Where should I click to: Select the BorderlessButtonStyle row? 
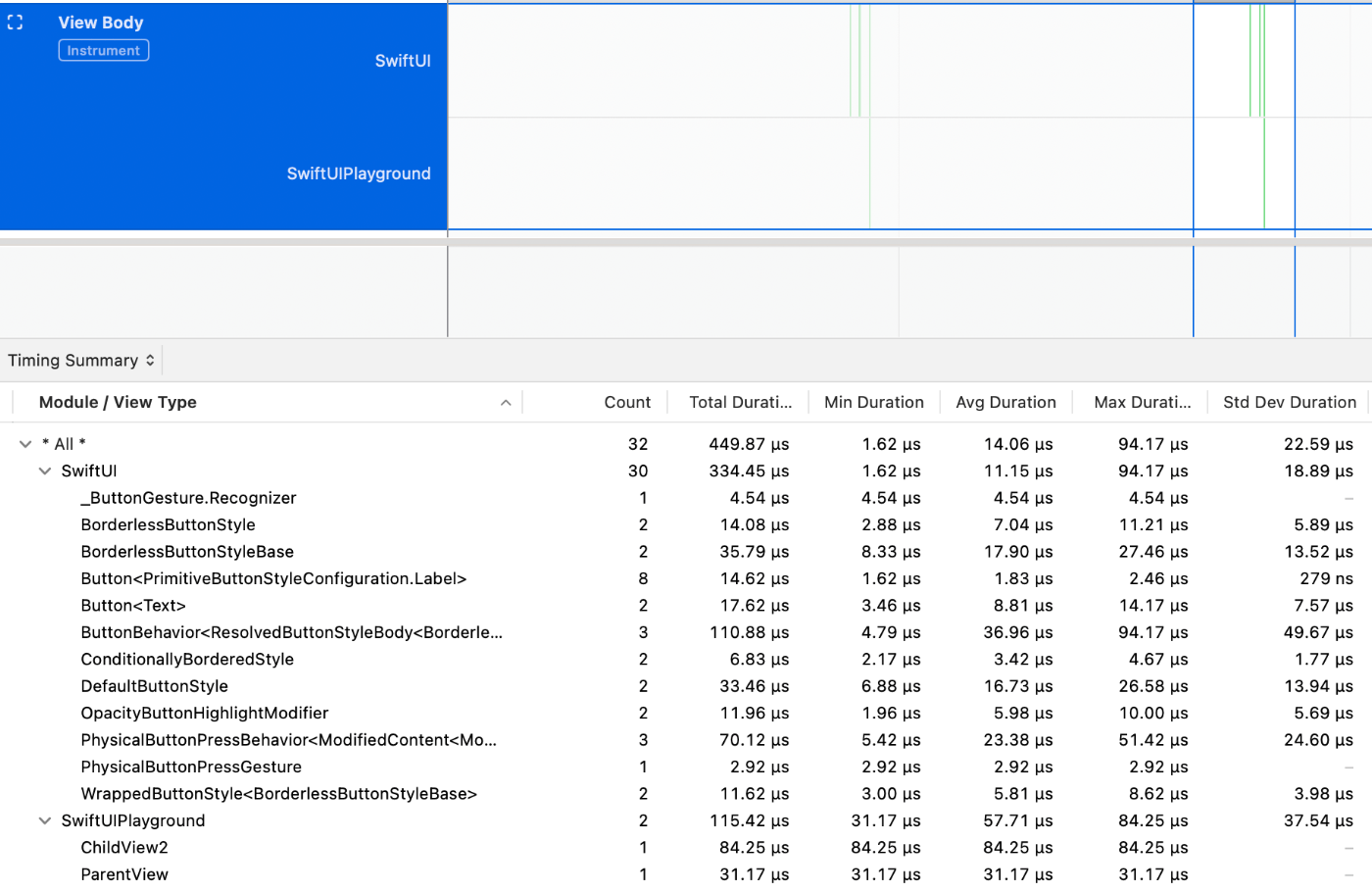pyautogui.click(x=686, y=525)
